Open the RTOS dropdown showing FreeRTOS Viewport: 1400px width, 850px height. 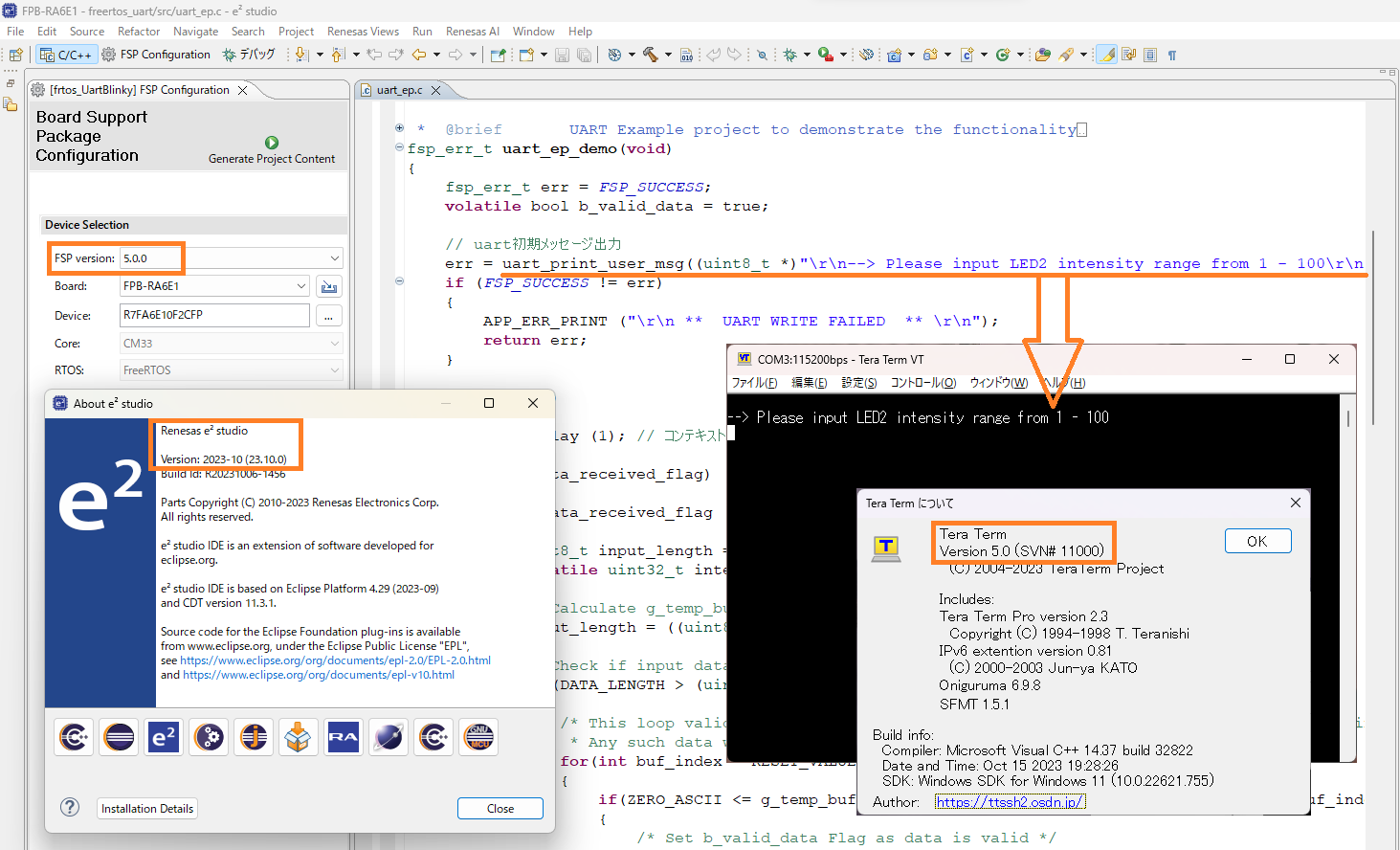tap(334, 370)
